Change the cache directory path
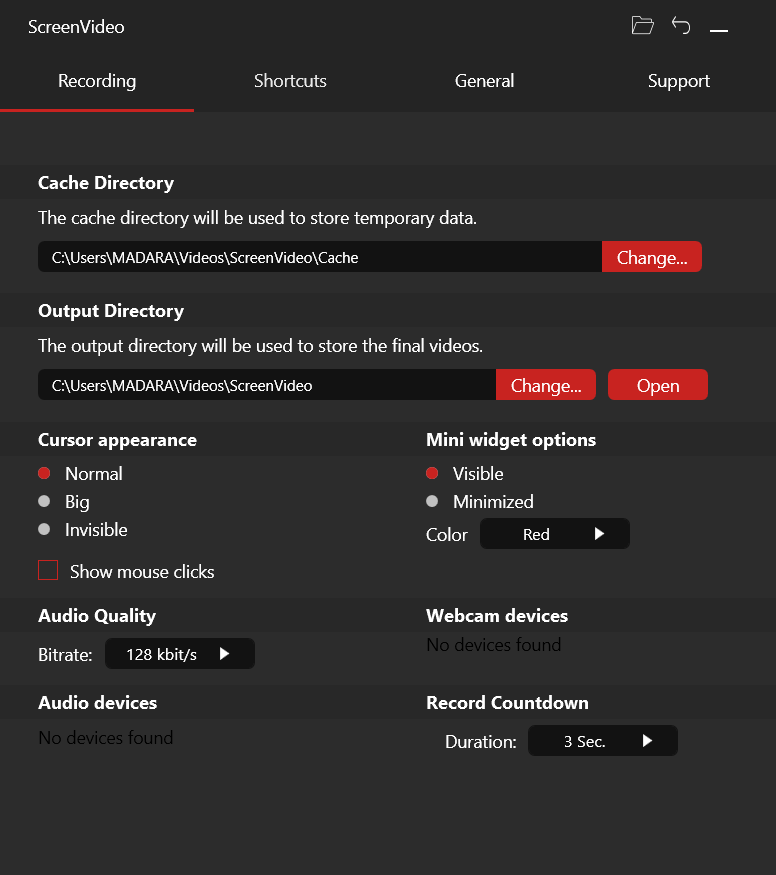The width and height of the screenshot is (776, 875). point(652,257)
